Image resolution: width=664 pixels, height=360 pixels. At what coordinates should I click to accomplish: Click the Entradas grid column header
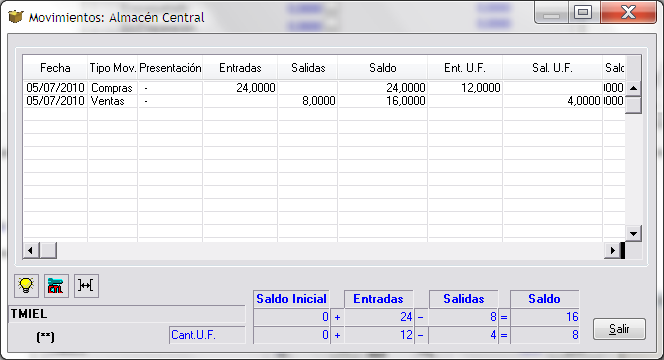(240, 68)
